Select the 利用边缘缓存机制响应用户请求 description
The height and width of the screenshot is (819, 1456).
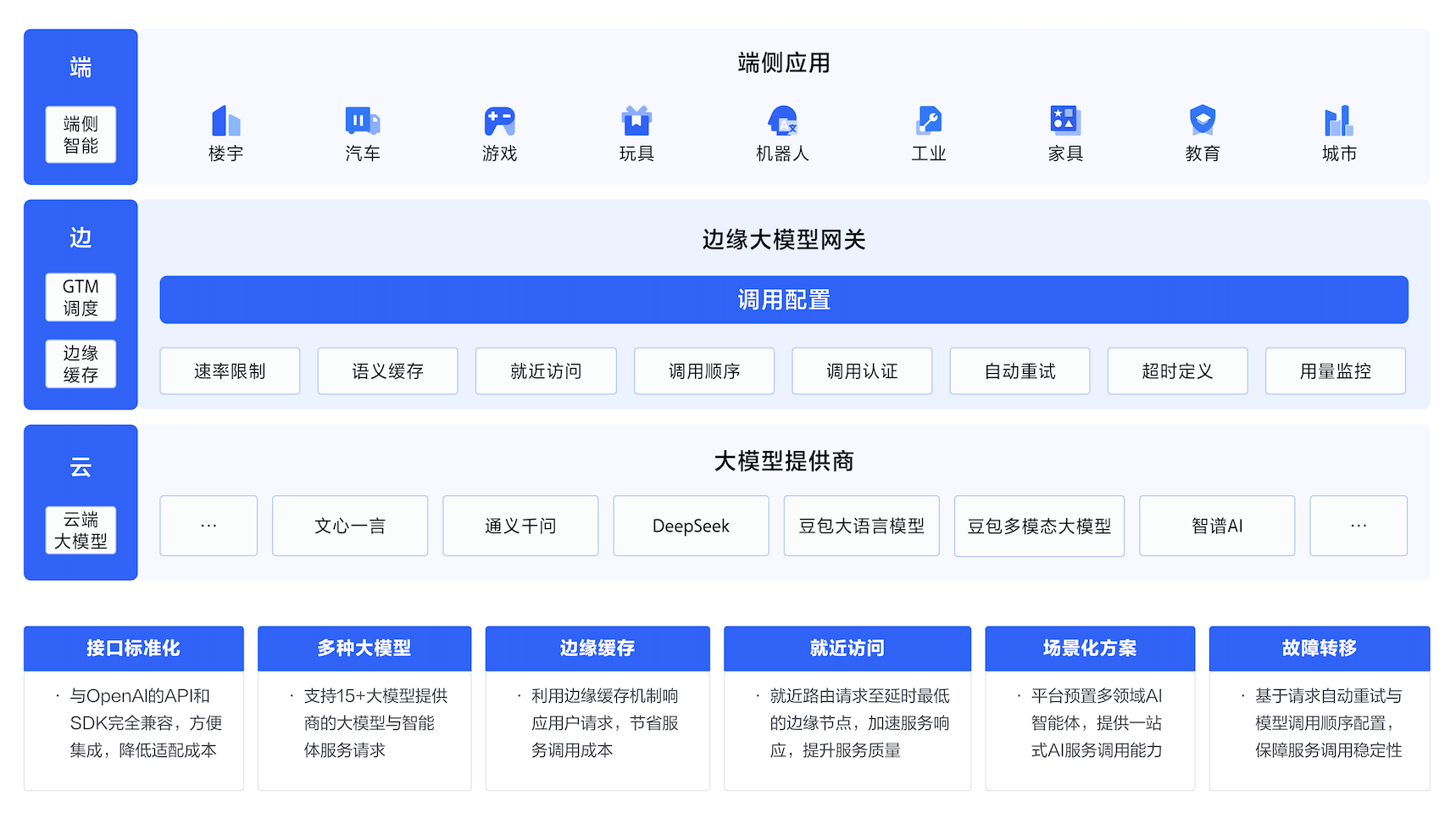tap(605, 723)
